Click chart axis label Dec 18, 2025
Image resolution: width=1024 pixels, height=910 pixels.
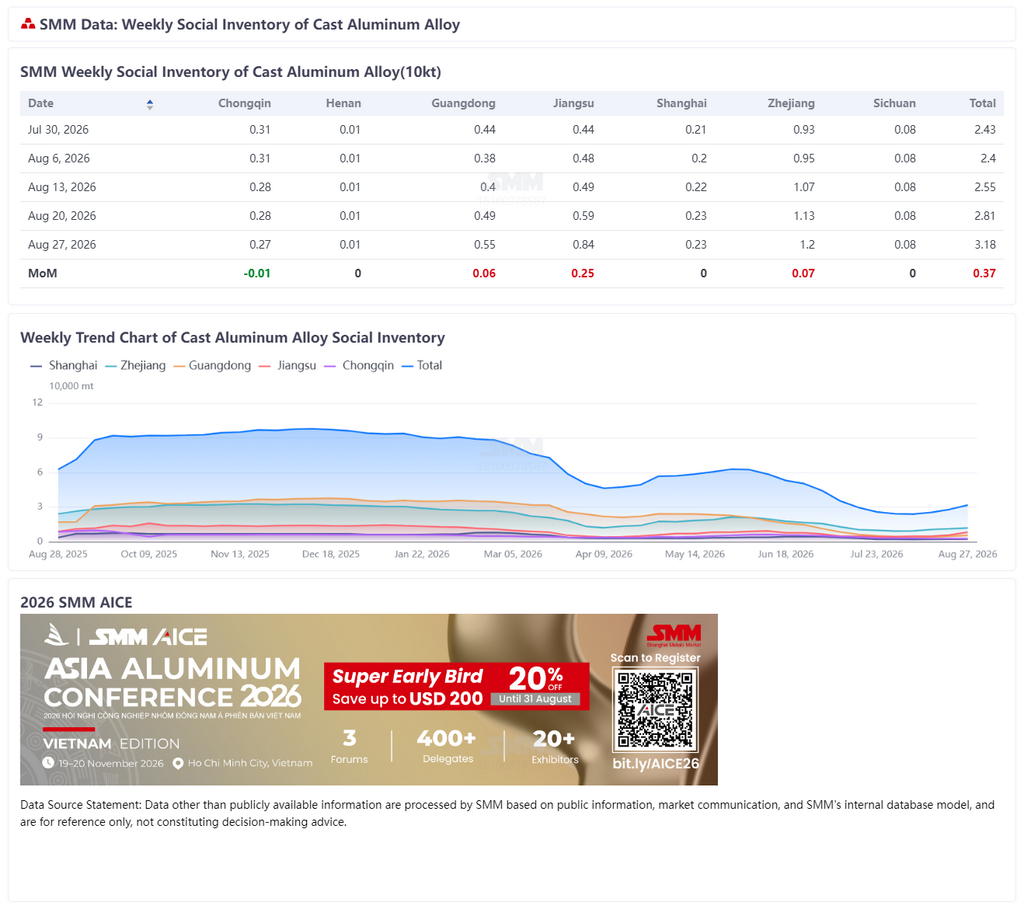click(x=330, y=554)
